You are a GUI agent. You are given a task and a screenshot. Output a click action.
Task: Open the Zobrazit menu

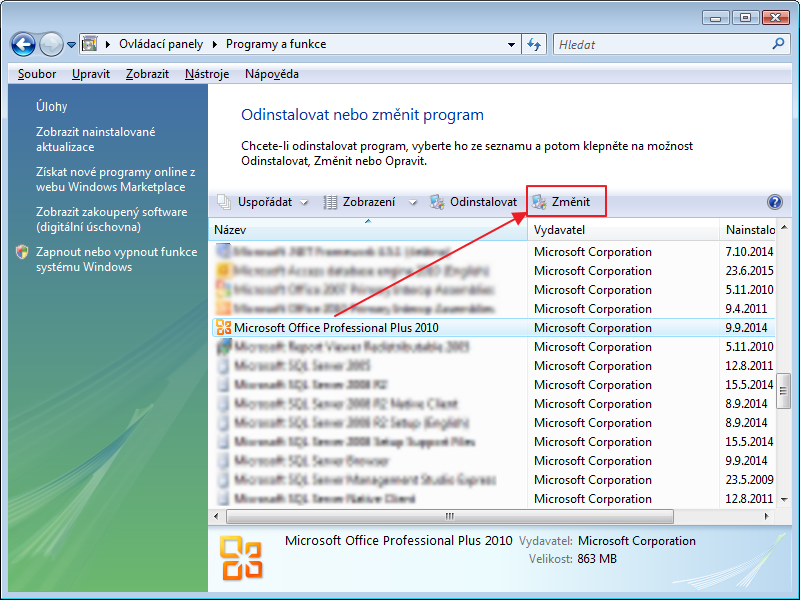click(x=147, y=74)
